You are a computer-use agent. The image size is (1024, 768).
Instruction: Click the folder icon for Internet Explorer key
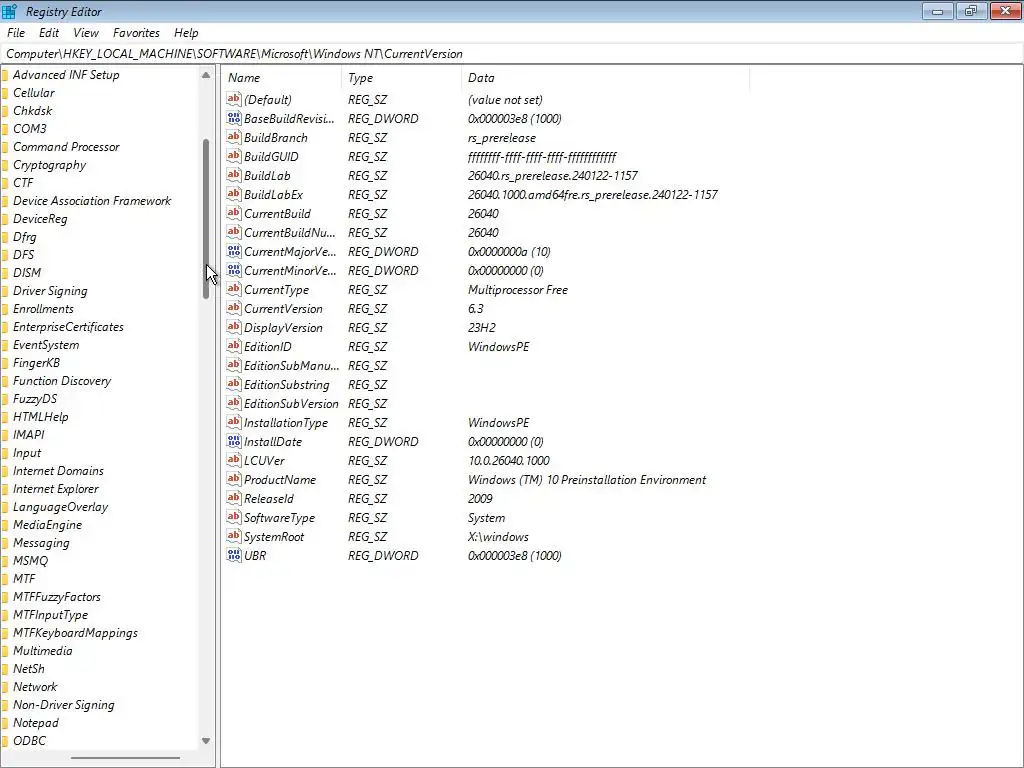pos(5,489)
